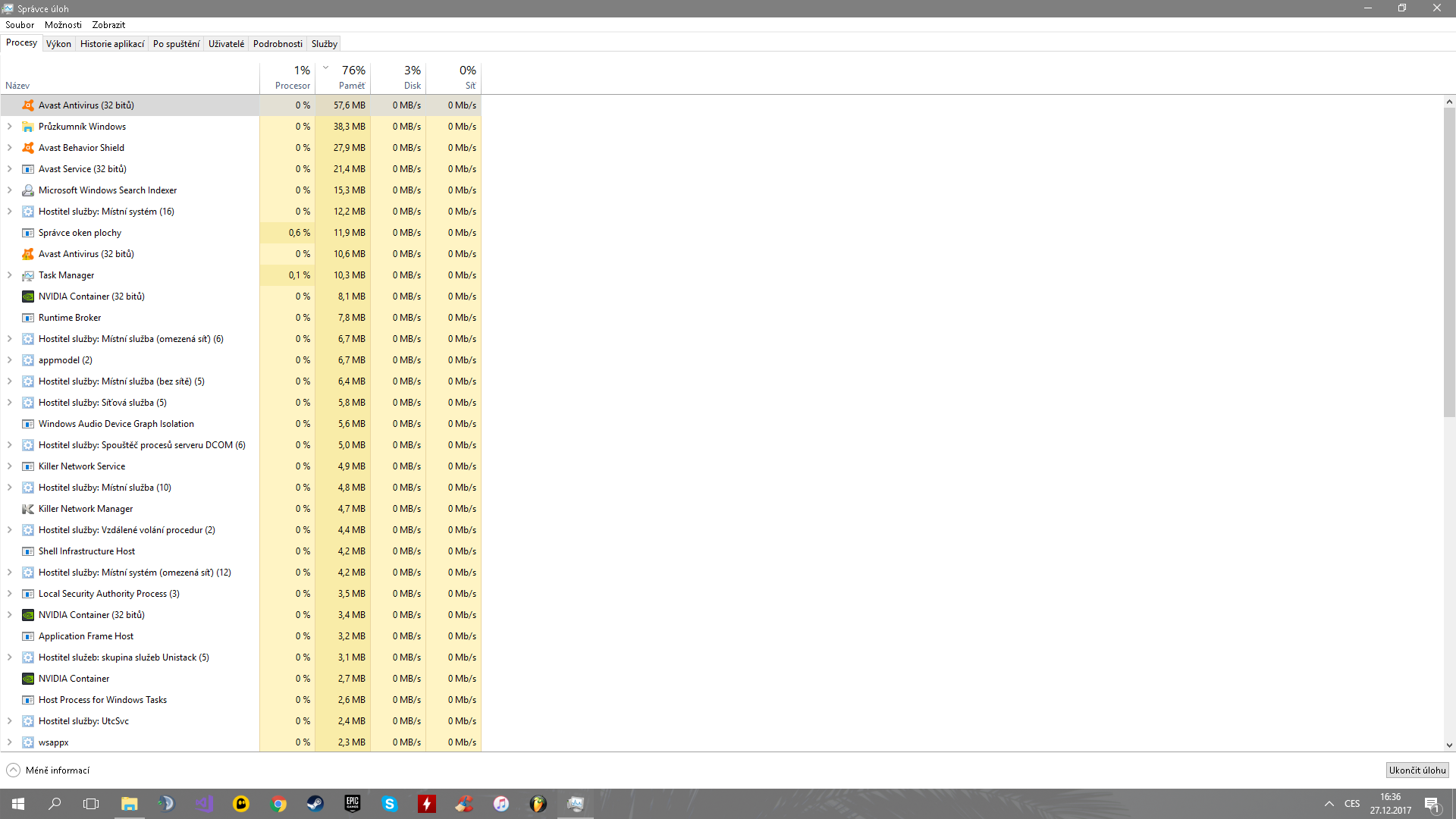Screen dimensions: 1456x819
Task: Click the plain NVIDIA Container process icon
Action: click(28, 679)
